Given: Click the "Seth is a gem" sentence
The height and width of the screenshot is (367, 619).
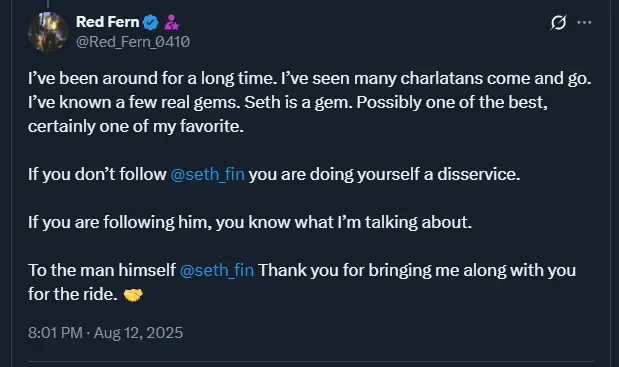Looking at the screenshot, I should click(298, 102).
